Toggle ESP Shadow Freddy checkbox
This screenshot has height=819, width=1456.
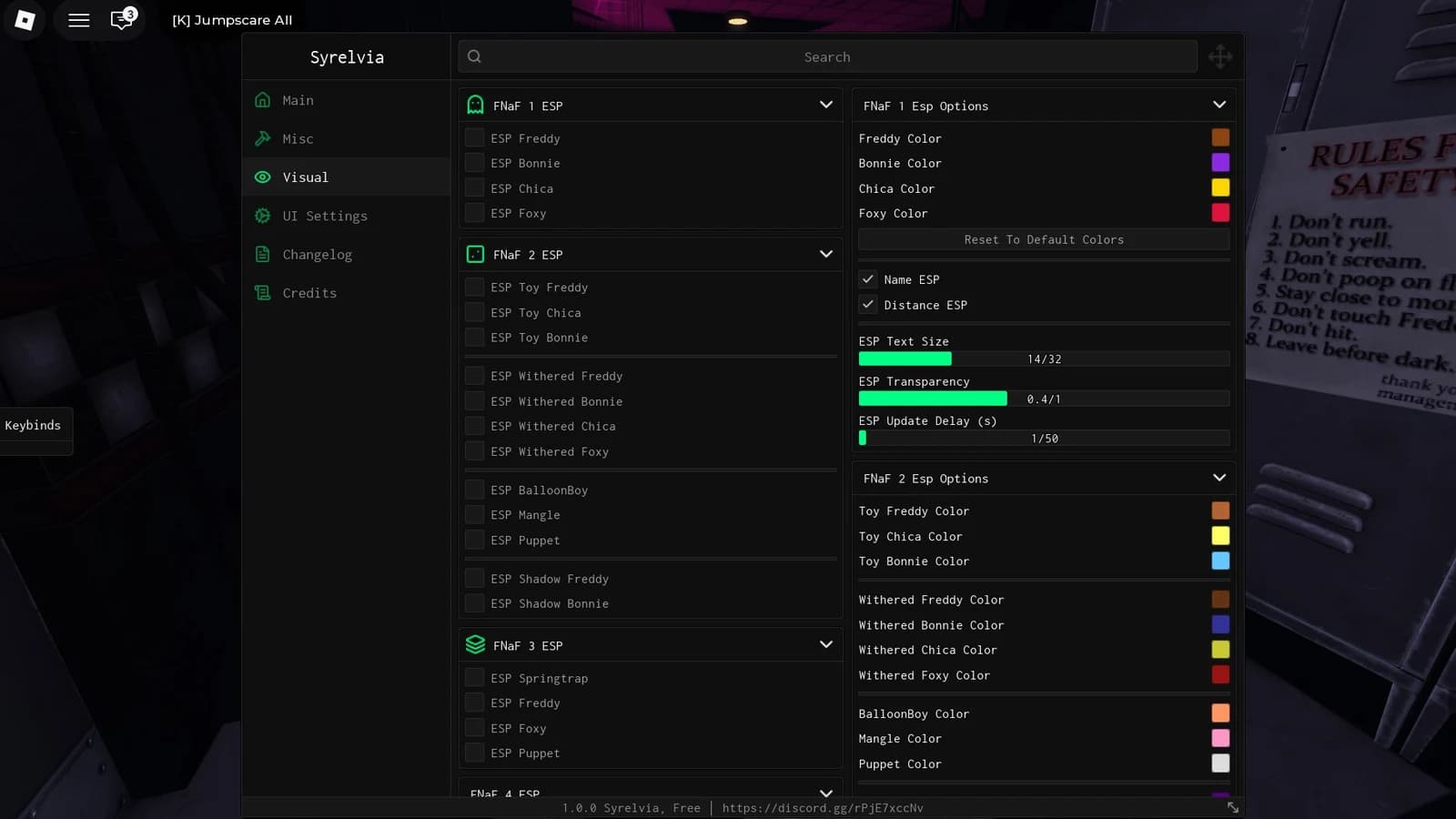474,579
